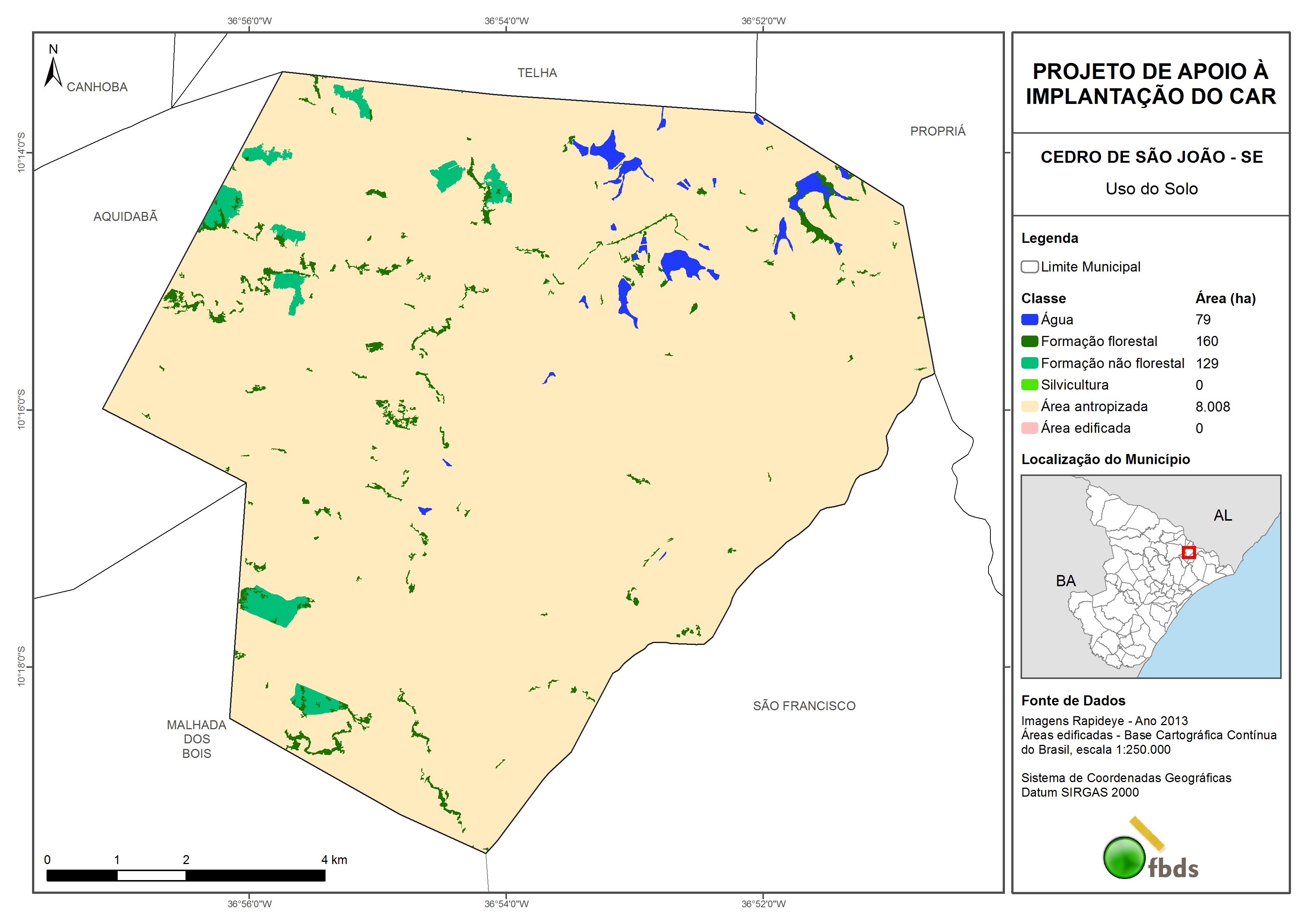Click the scale bar at bottom left
Viewport: 1307px width, 924px height.
[x=185, y=875]
